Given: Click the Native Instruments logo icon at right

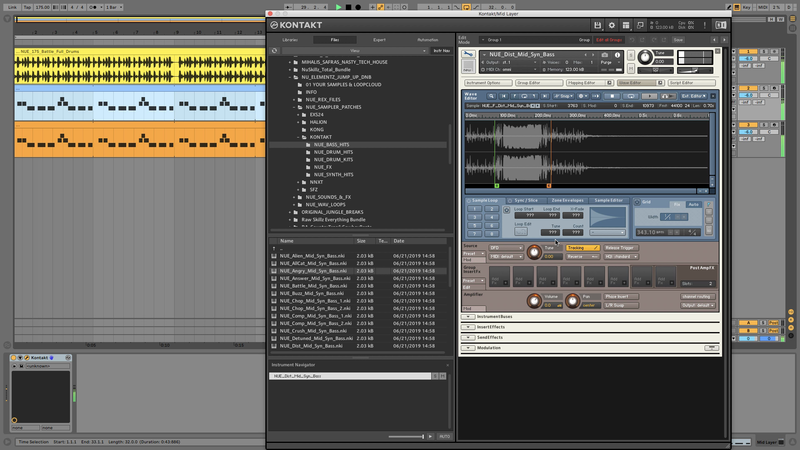Looking at the screenshot, I should [720, 25].
